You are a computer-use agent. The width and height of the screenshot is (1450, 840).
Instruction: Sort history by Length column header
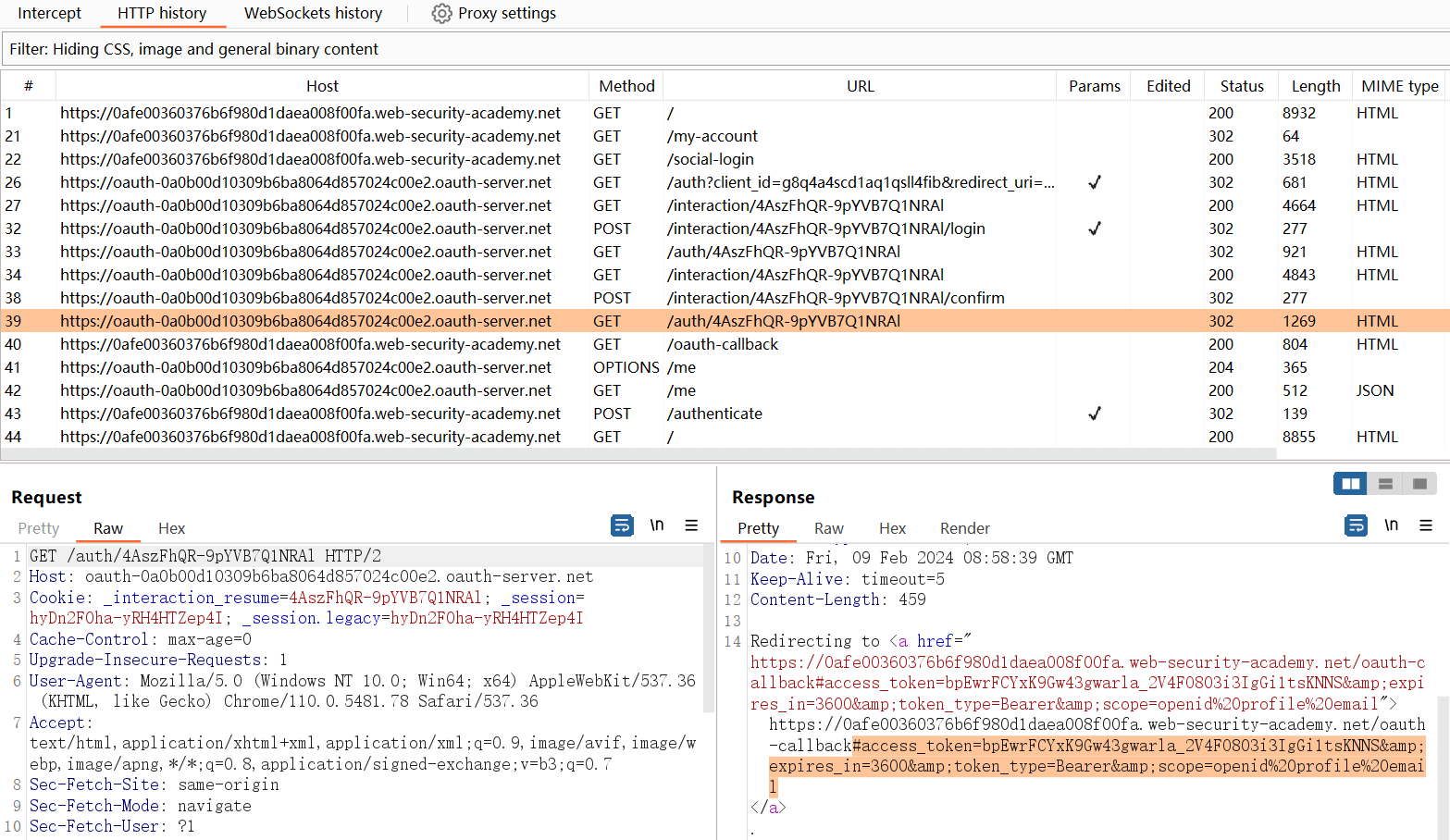click(x=1315, y=86)
